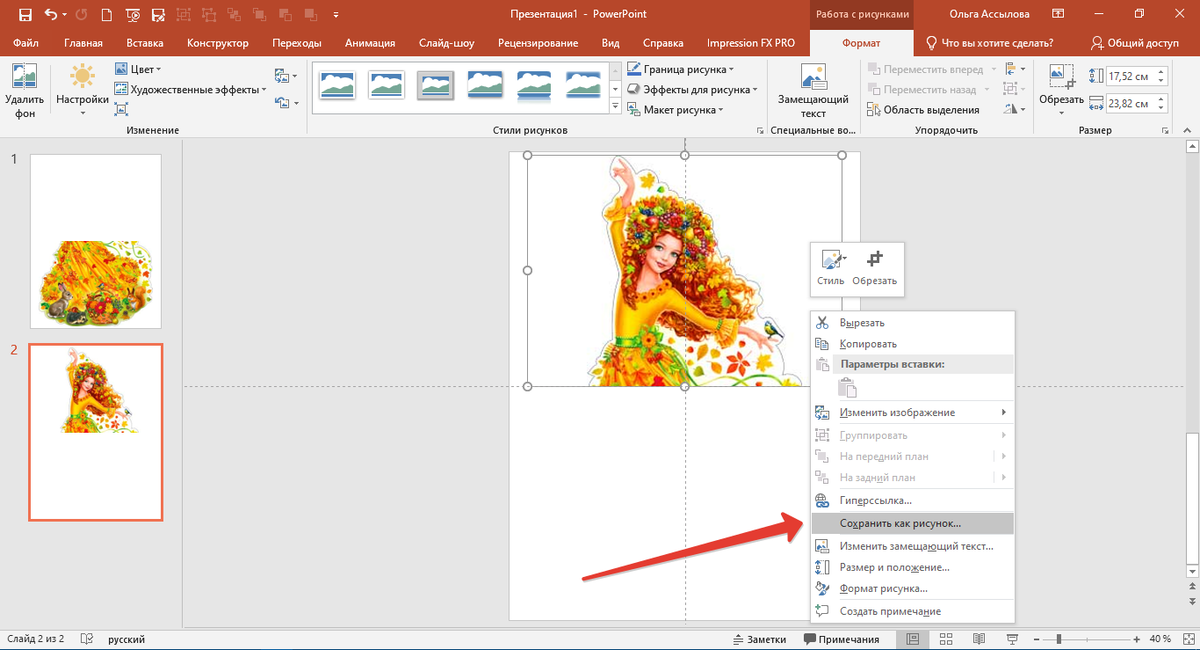Select slide 1 thumbnail in slide panel

pyautogui.click(x=95, y=241)
